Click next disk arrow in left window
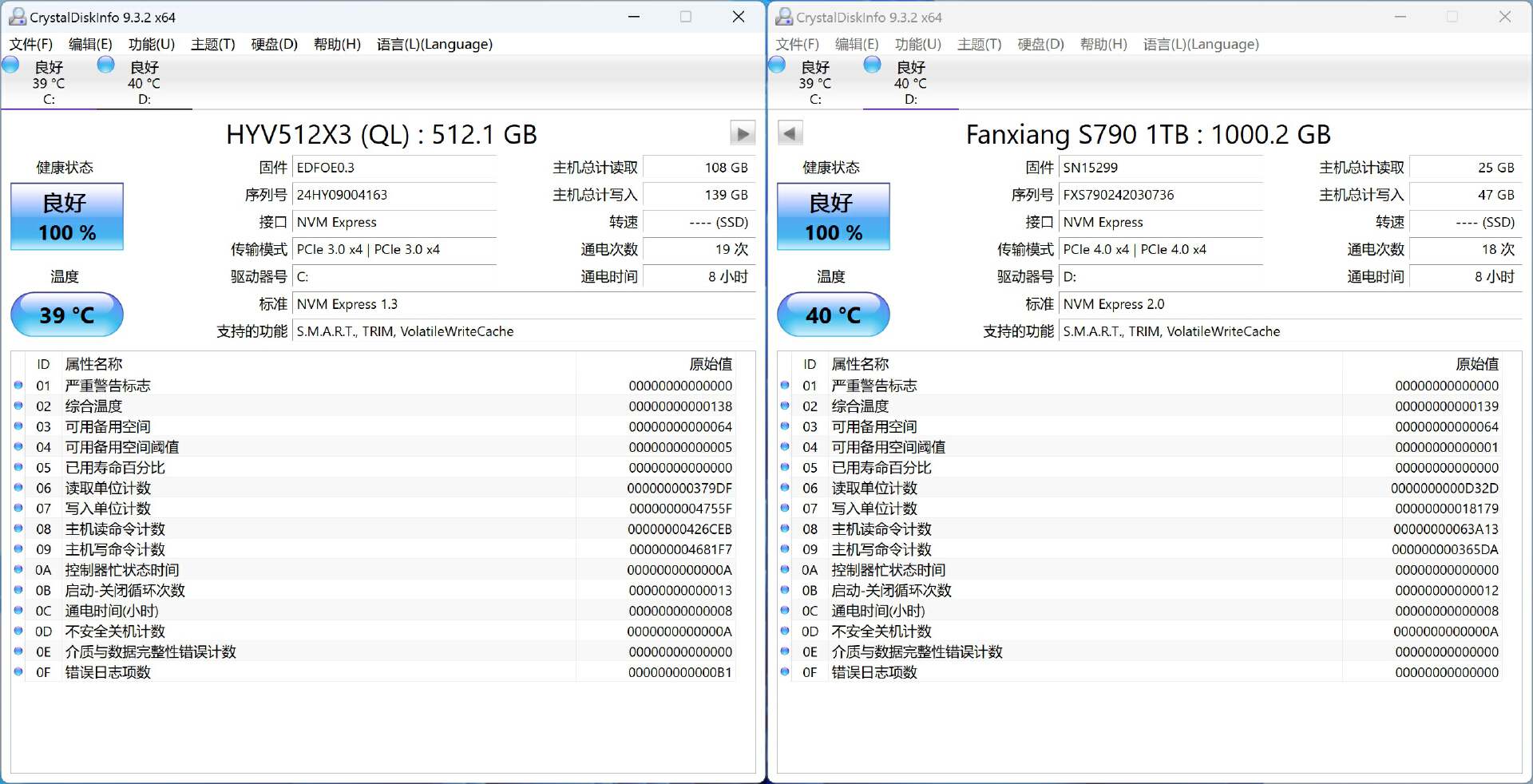The image size is (1533, 784). click(743, 133)
